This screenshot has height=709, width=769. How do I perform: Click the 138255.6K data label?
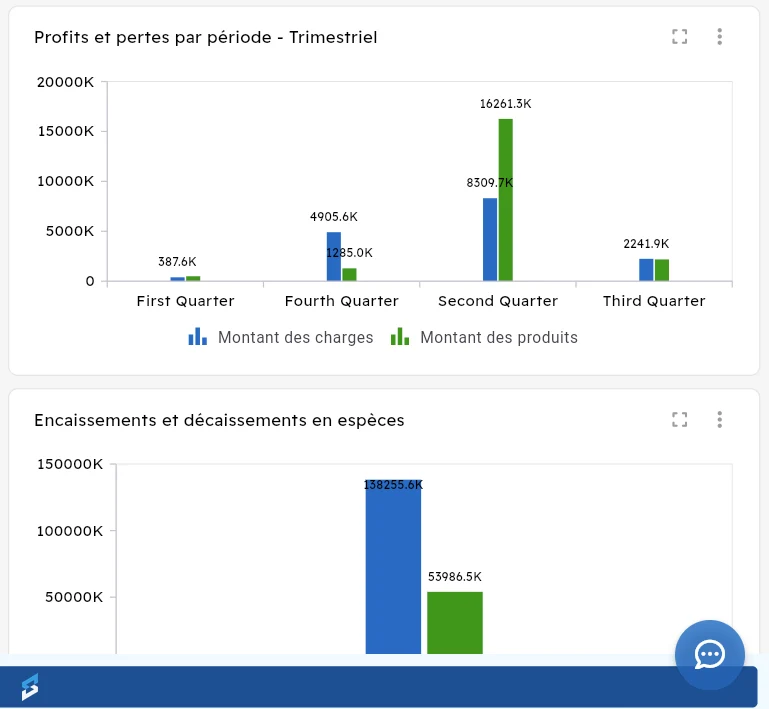(393, 485)
